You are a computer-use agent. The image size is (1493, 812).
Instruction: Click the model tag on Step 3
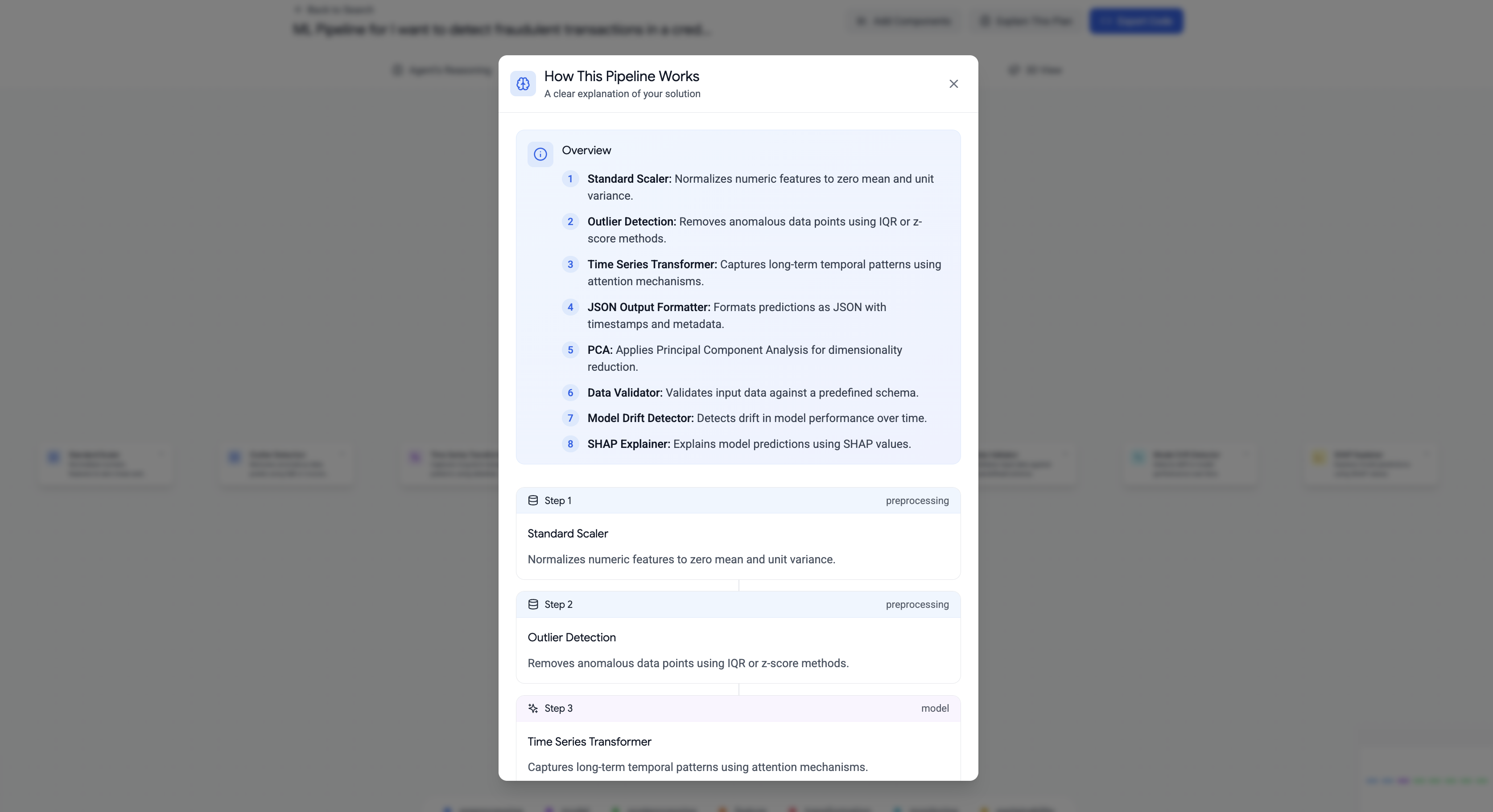click(x=934, y=708)
